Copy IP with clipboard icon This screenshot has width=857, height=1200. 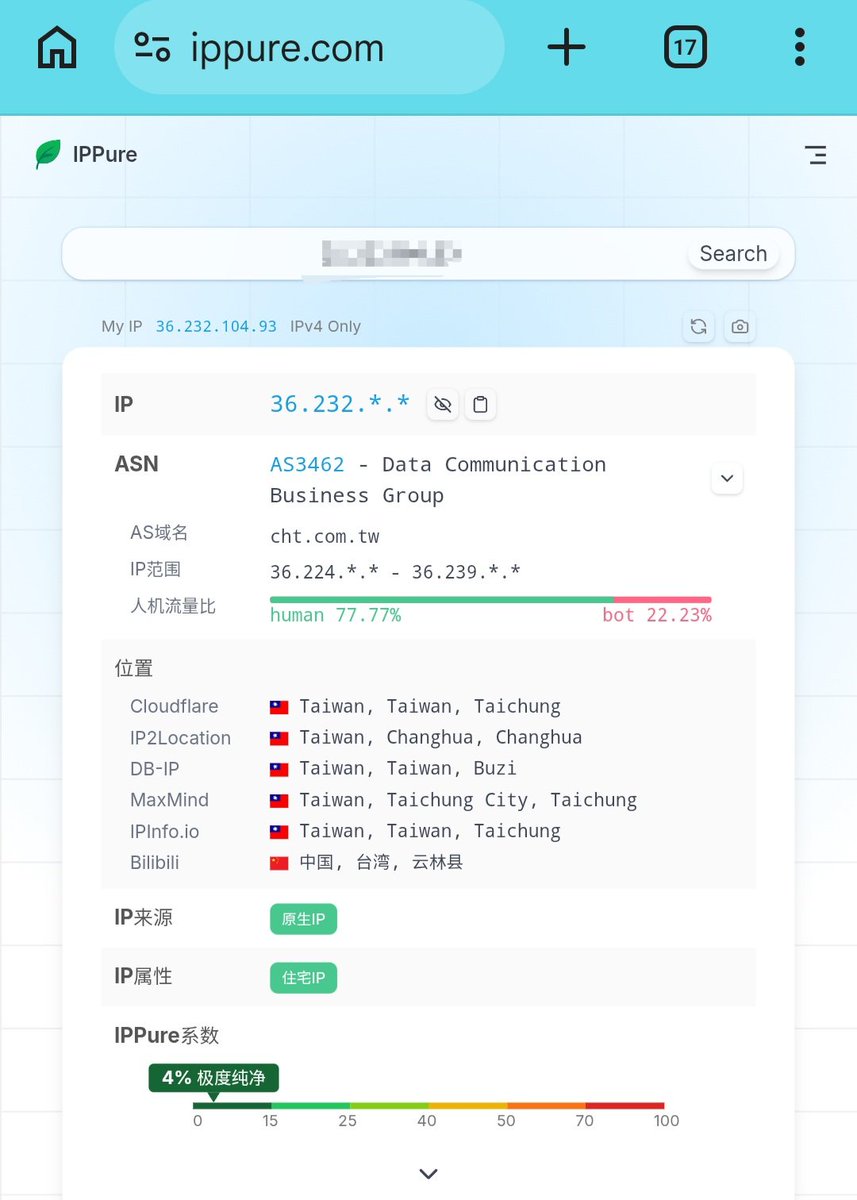tap(481, 404)
